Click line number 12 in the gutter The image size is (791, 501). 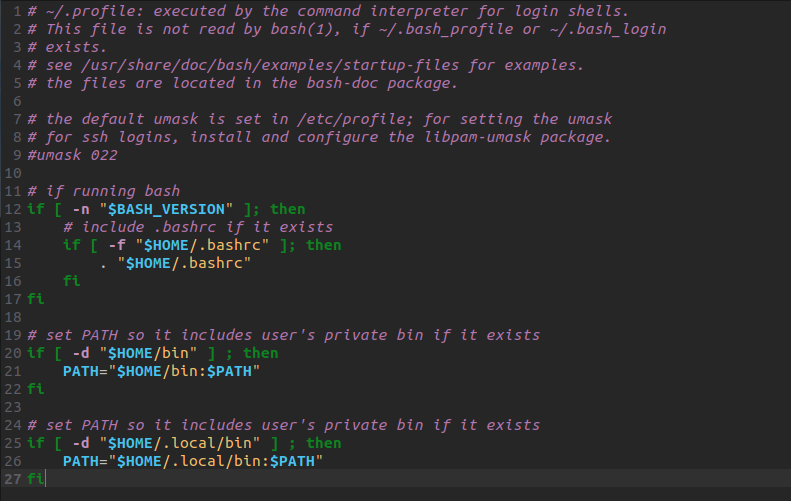[12, 209]
